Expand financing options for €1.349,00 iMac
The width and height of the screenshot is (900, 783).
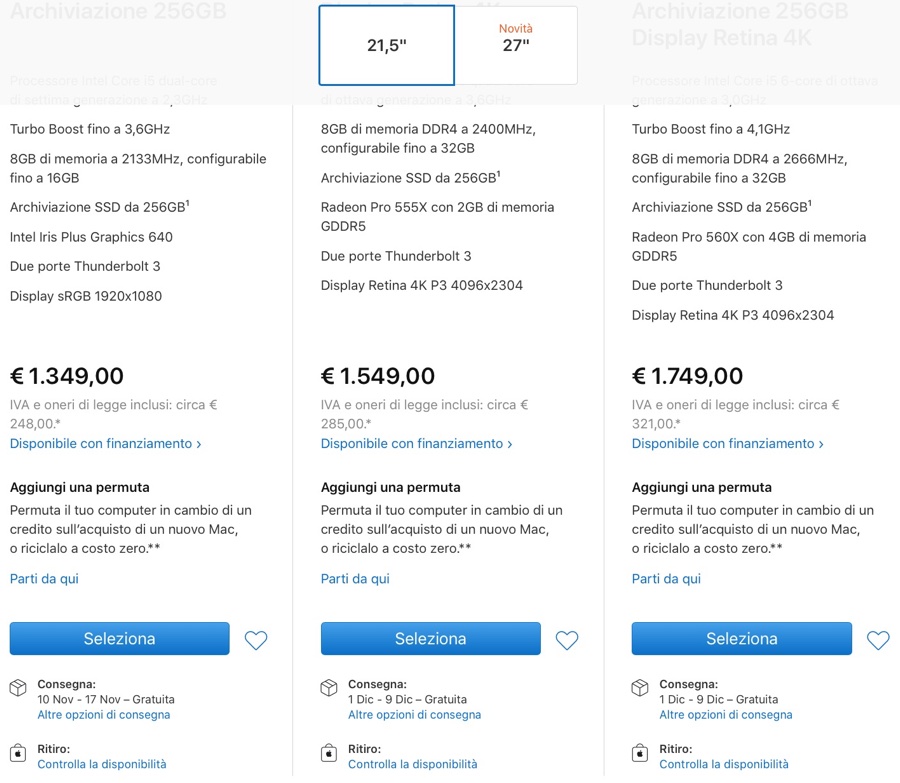pos(105,443)
